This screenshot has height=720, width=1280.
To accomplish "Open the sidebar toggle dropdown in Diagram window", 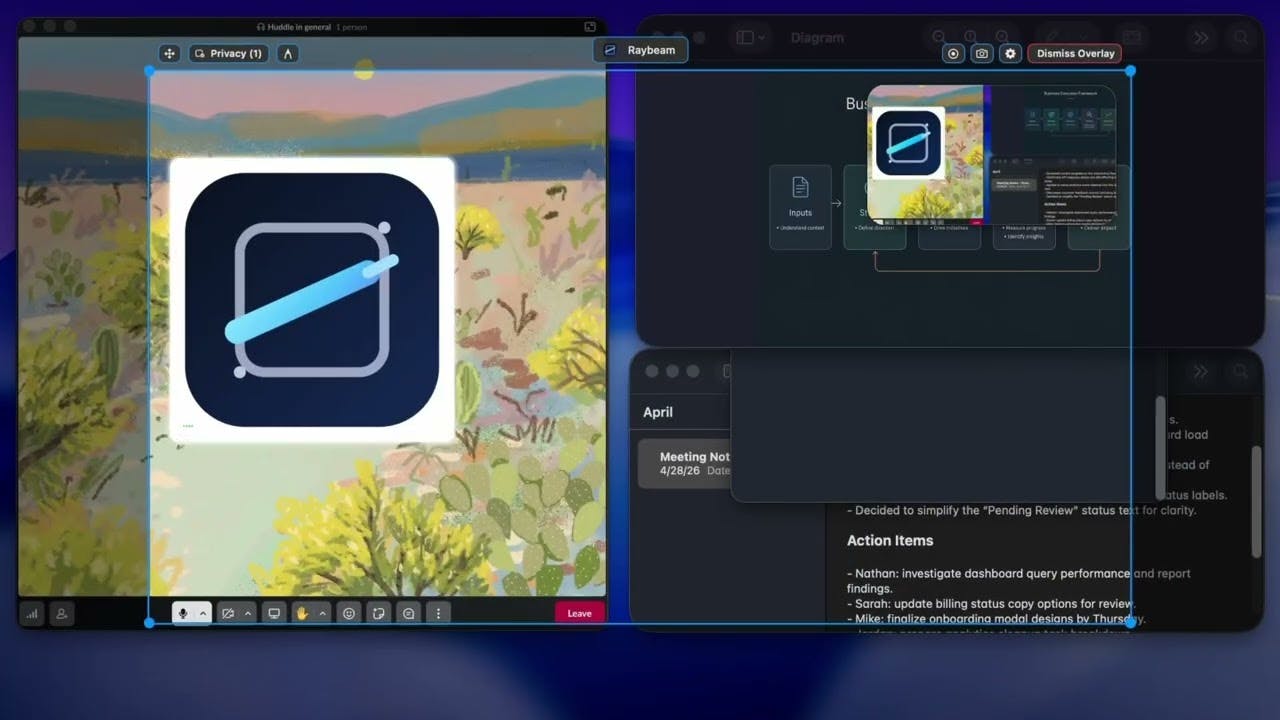I will pos(750,38).
